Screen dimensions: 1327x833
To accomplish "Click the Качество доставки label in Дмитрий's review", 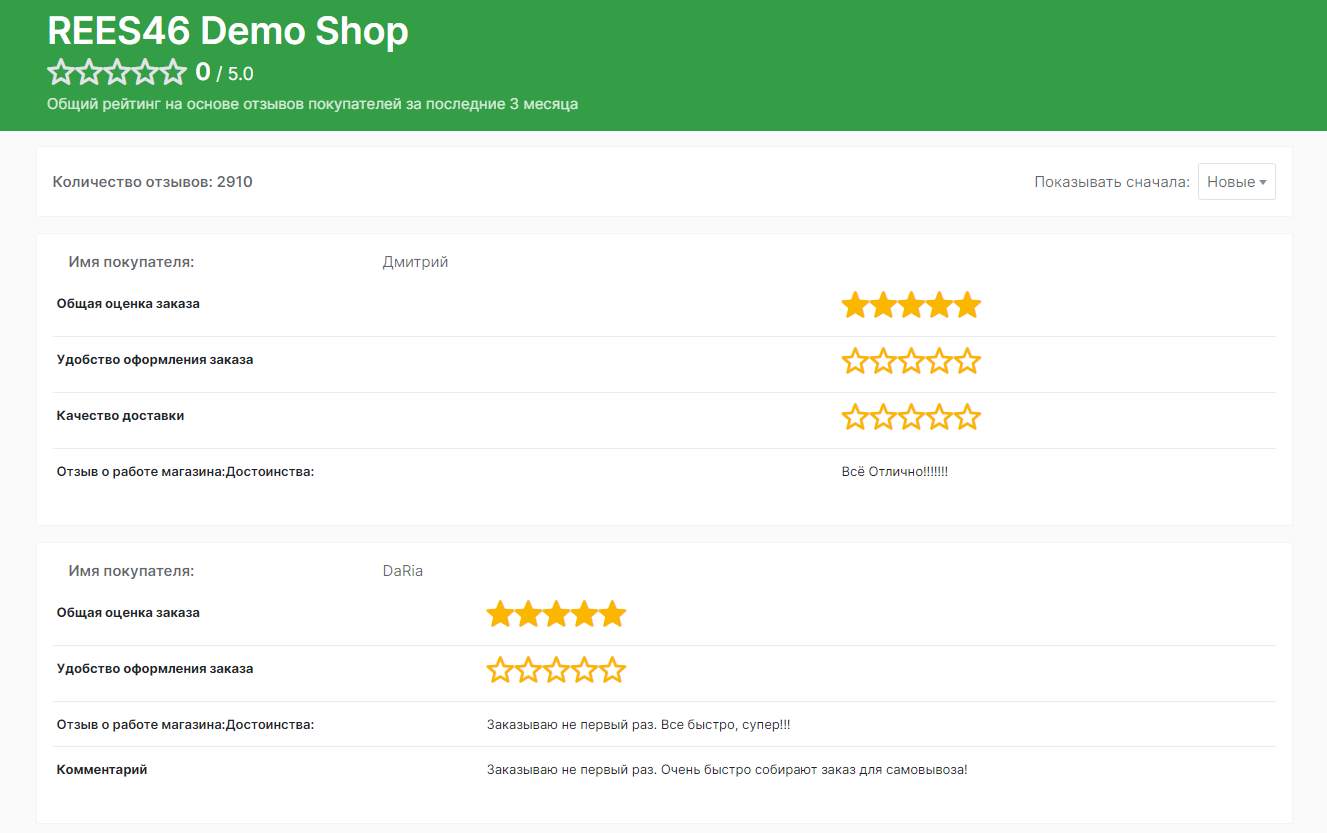I will pos(120,416).
